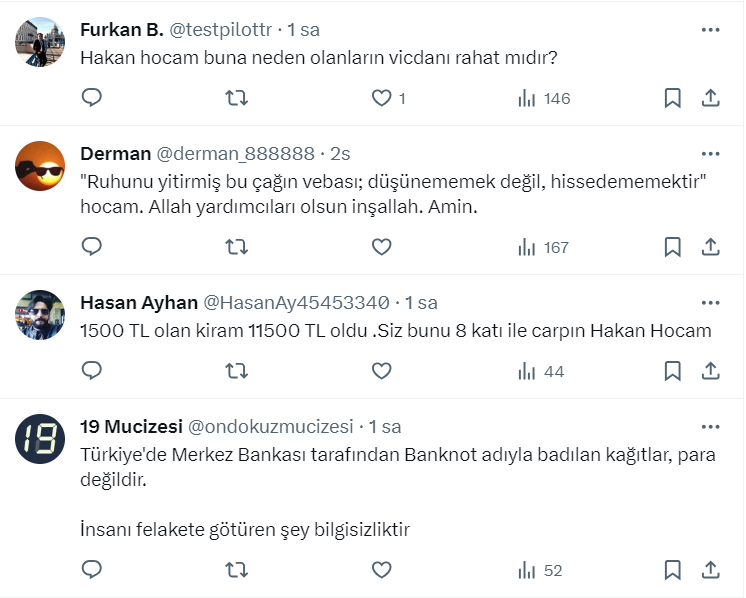Open Hasan Ayhan's profile picture
This screenshot has width=746, height=598.
pyautogui.click(x=41, y=315)
